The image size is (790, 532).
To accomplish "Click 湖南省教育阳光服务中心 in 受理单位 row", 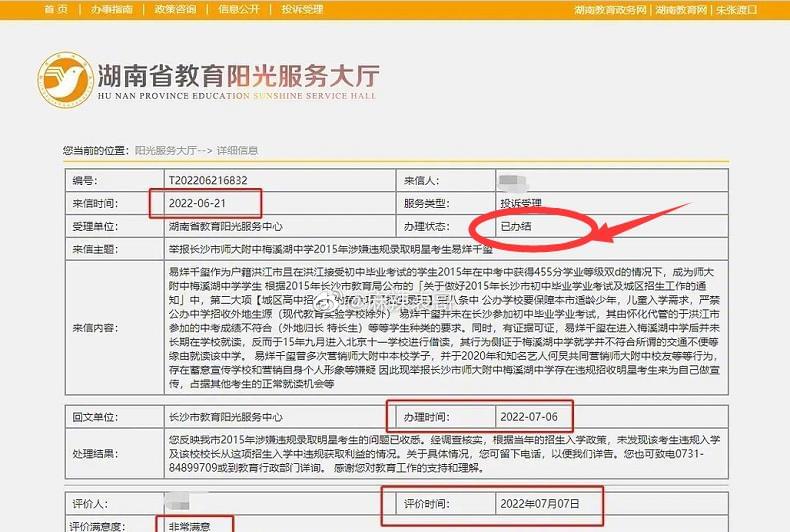I will click(225, 226).
